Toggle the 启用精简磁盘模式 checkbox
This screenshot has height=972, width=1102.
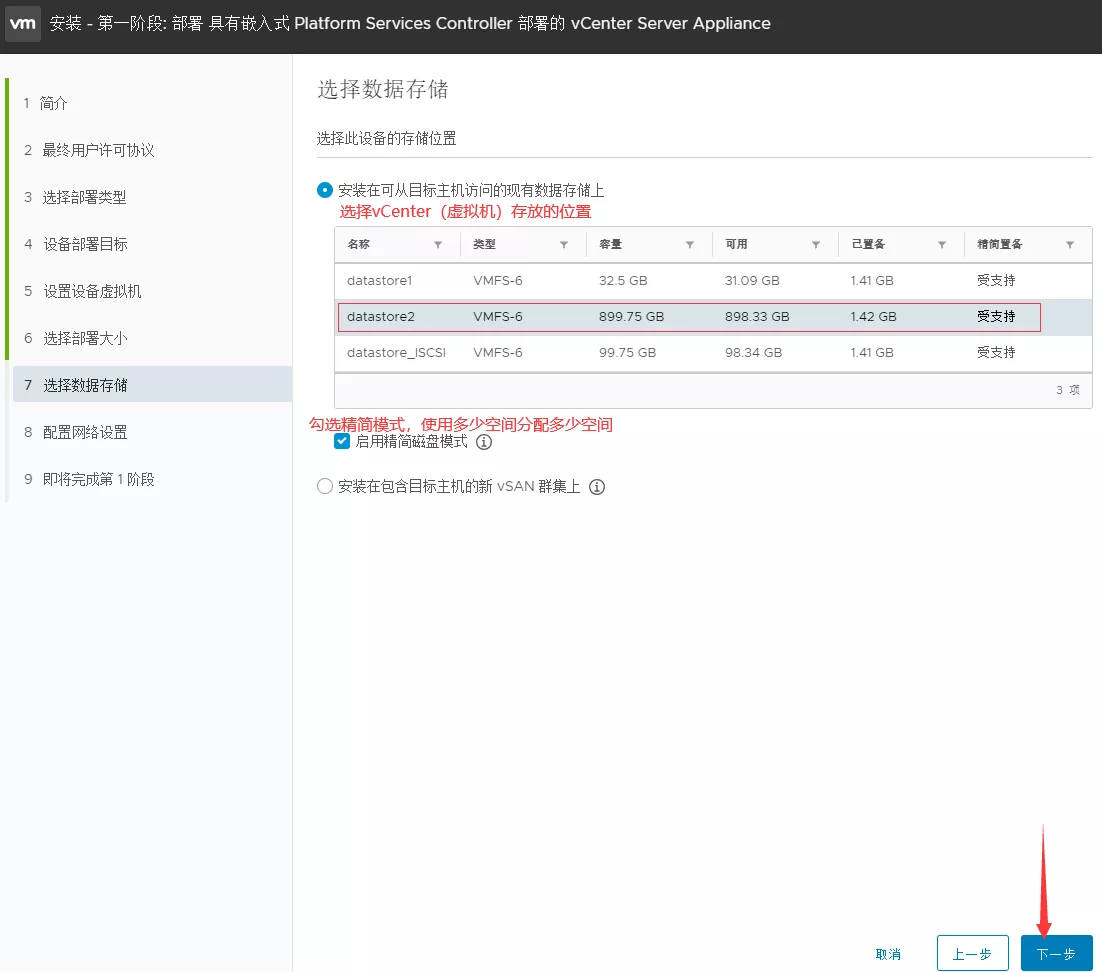[x=342, y=442]
